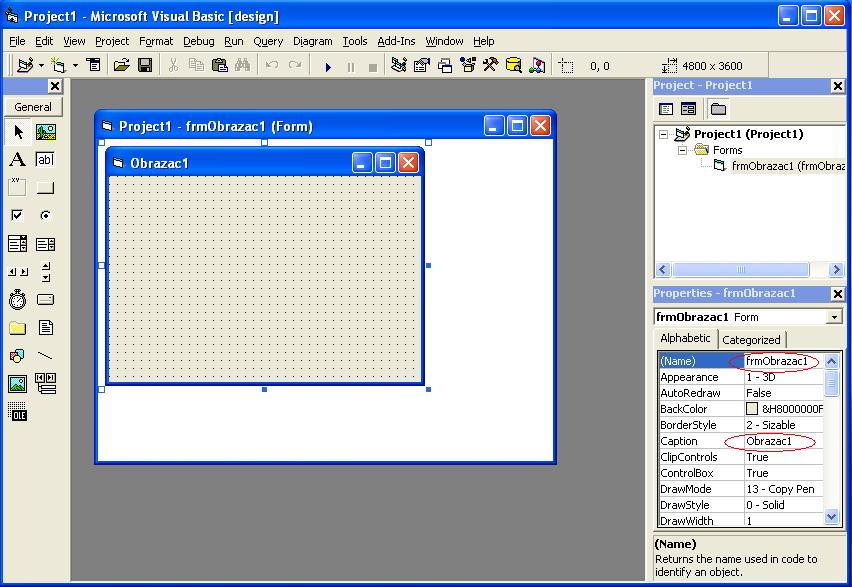Select the ListBox tool
This screenshot has width=852, height=587.
pyautogui.click(x=46, y=244)
